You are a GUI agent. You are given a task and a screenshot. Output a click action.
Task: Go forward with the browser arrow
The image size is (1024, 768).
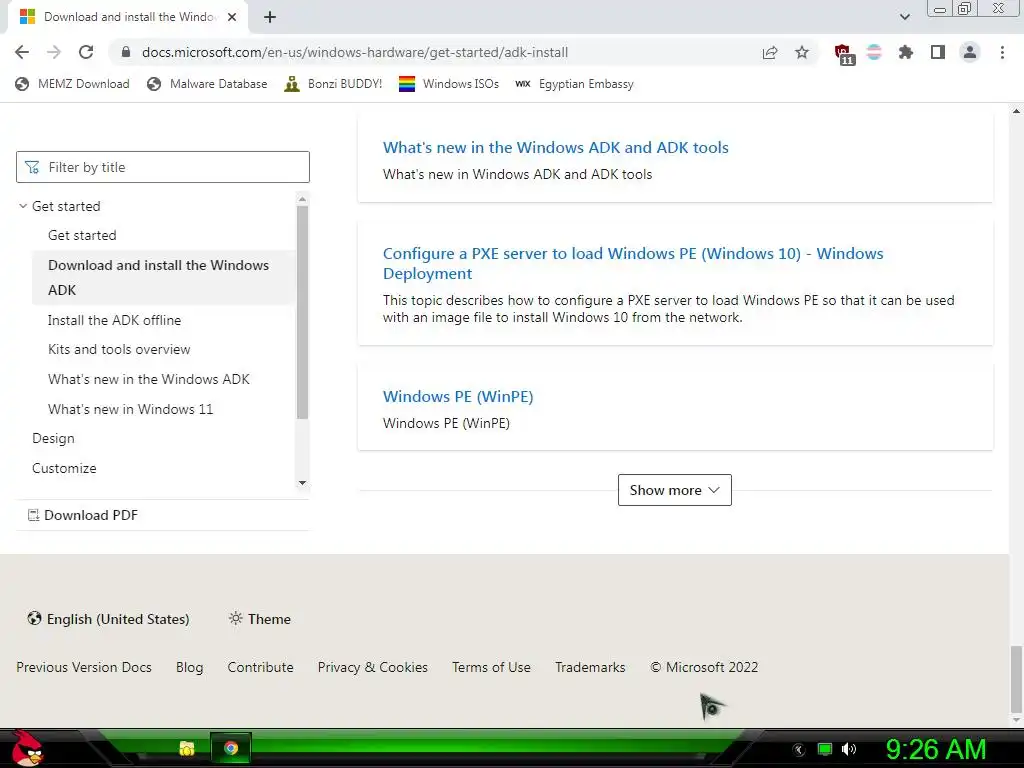coord(54,52)
